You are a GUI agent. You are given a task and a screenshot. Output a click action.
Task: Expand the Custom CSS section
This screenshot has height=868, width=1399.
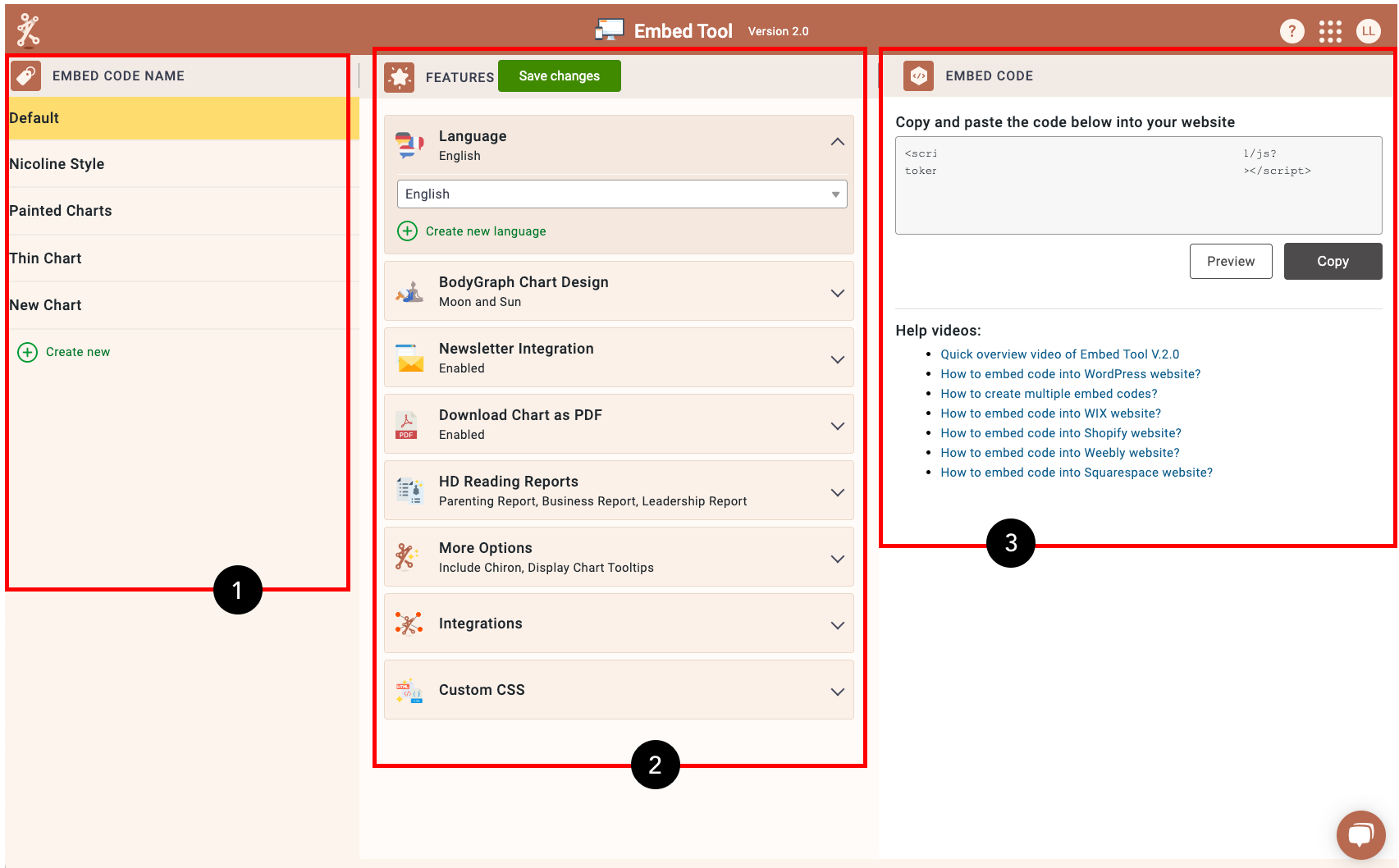pos(838,692)
